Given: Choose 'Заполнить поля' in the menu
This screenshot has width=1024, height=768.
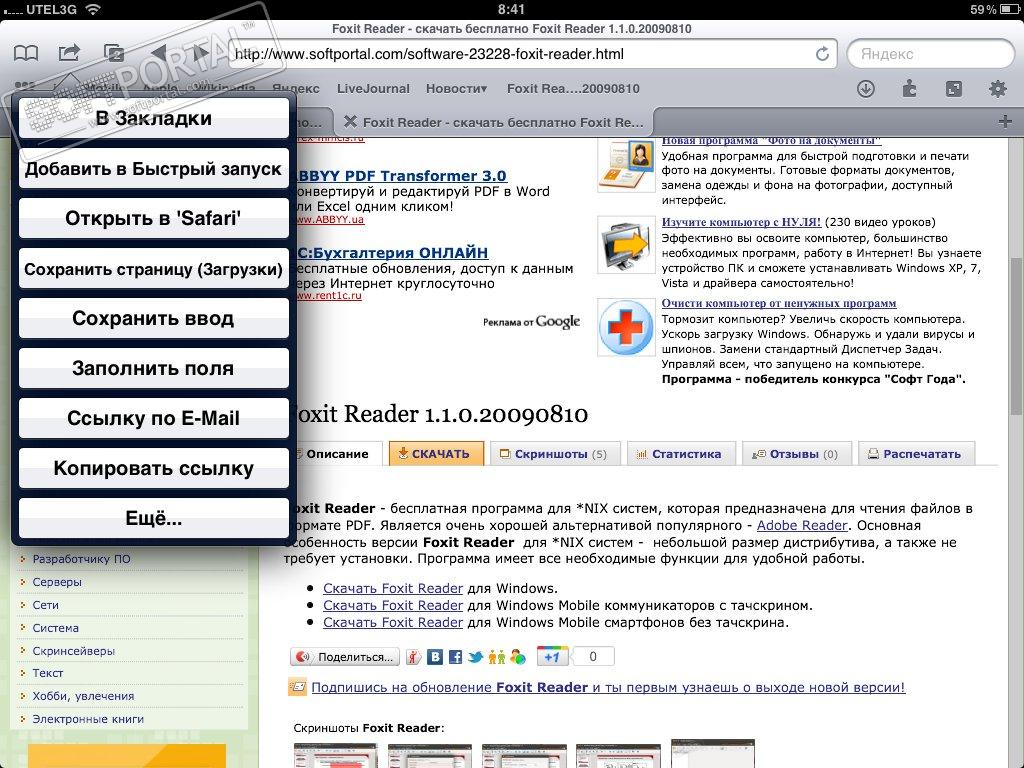Looking at the screenshot, I should pyautogui.click(x=153, y=368).
